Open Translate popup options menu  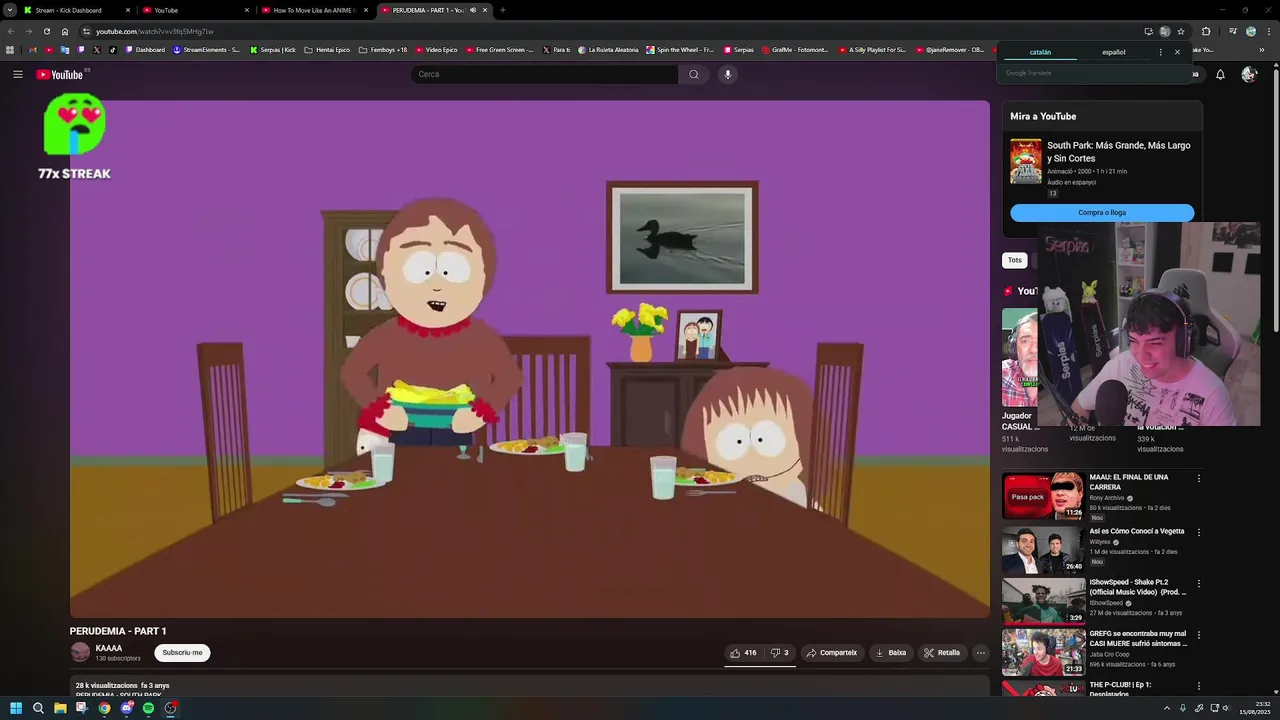coord(1161,52)
